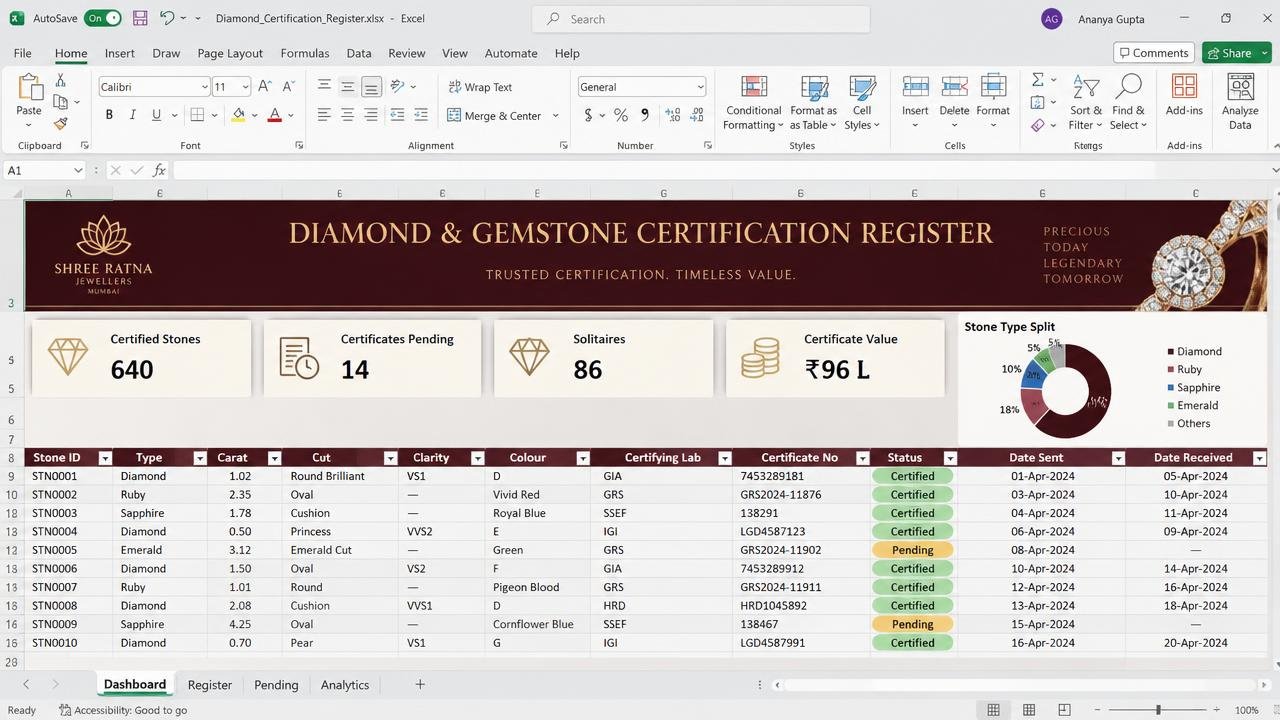The height and width of the screenshot is (720, 1280).
Task: Toggle AutoSave switch off
Action: [x=103, y=18]
